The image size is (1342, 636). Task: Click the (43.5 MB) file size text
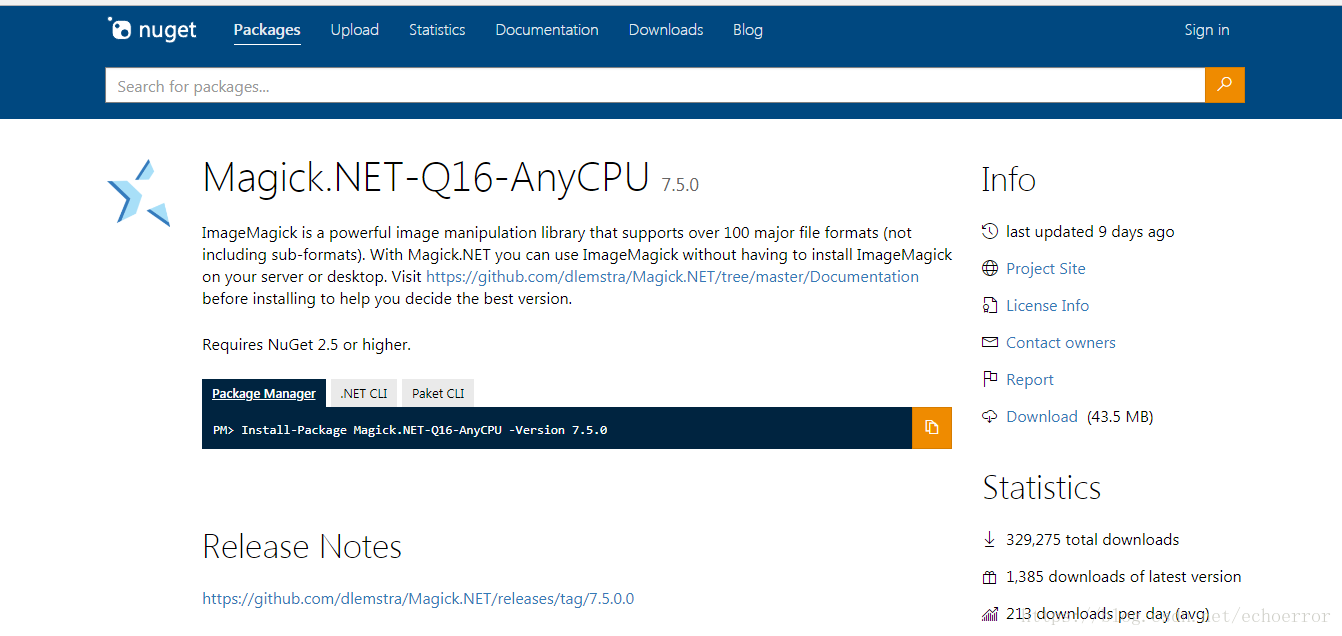[x=1120, y=416]
